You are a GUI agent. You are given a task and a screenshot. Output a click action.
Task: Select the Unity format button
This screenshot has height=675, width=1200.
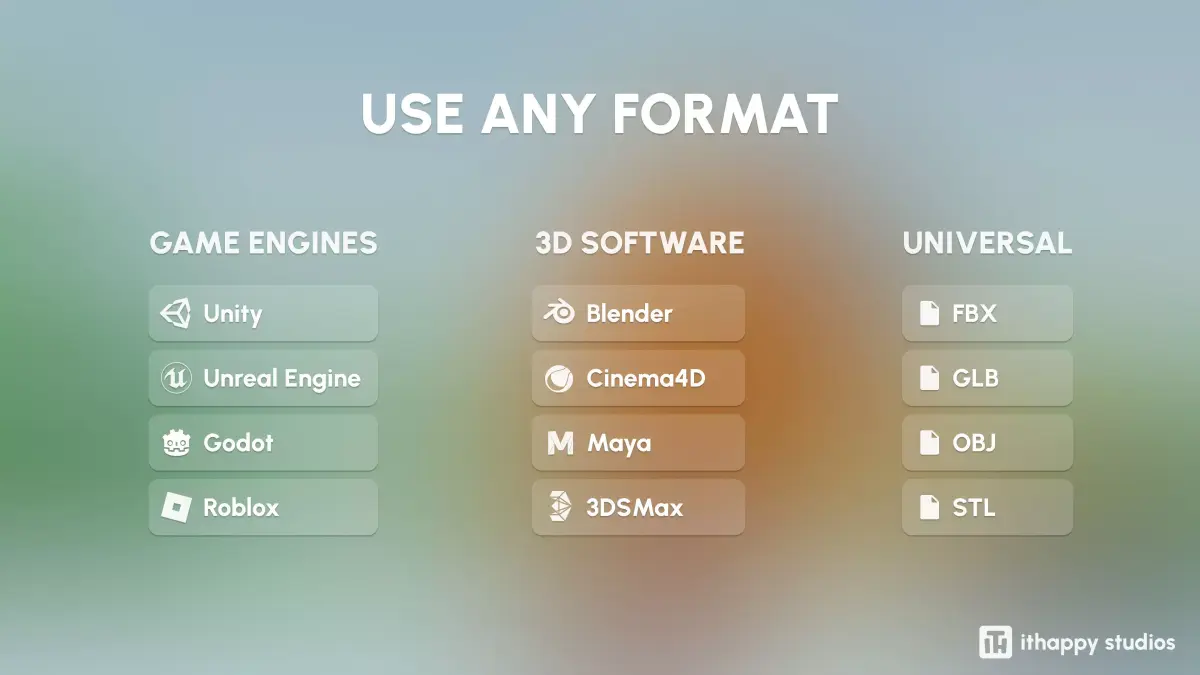263,314
